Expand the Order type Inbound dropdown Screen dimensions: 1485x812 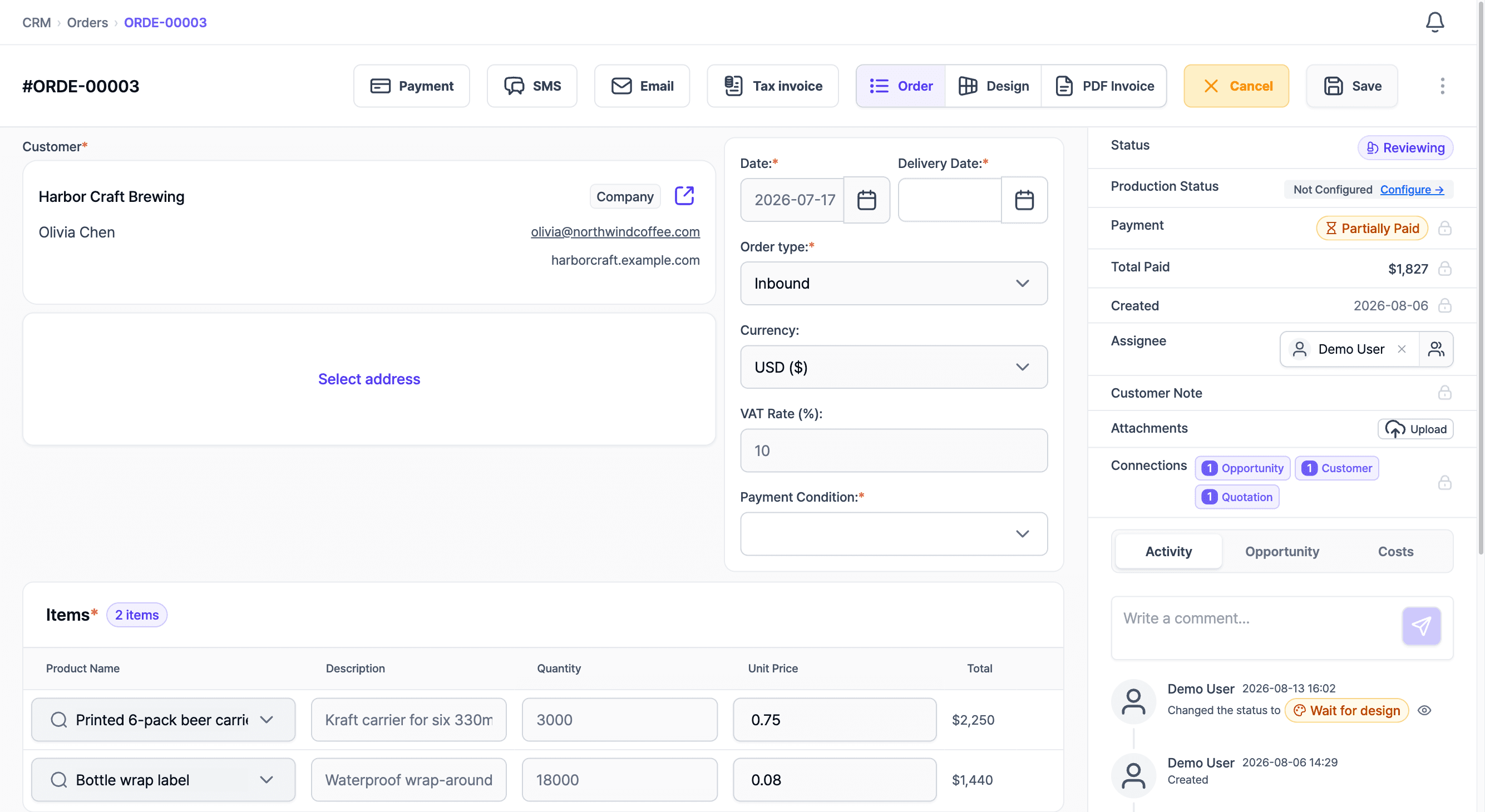[x=894, y=284]
